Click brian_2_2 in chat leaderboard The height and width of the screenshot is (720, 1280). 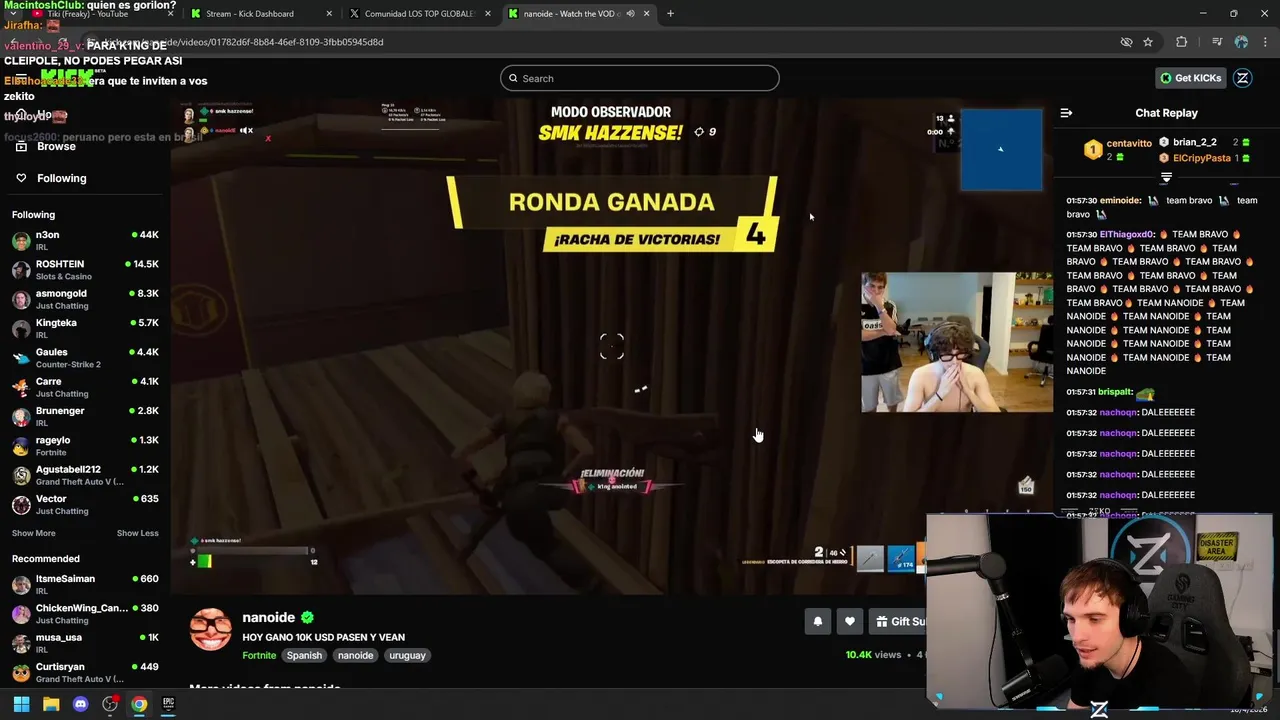pos(1204,142)
